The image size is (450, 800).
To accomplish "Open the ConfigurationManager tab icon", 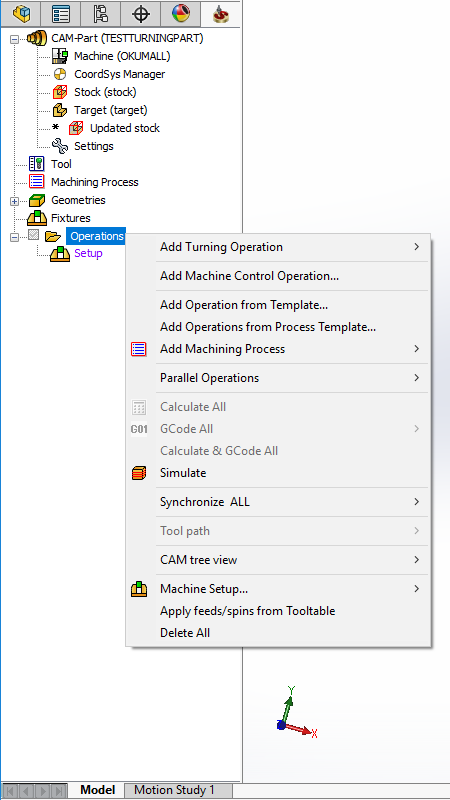I will tap(101, 14).
